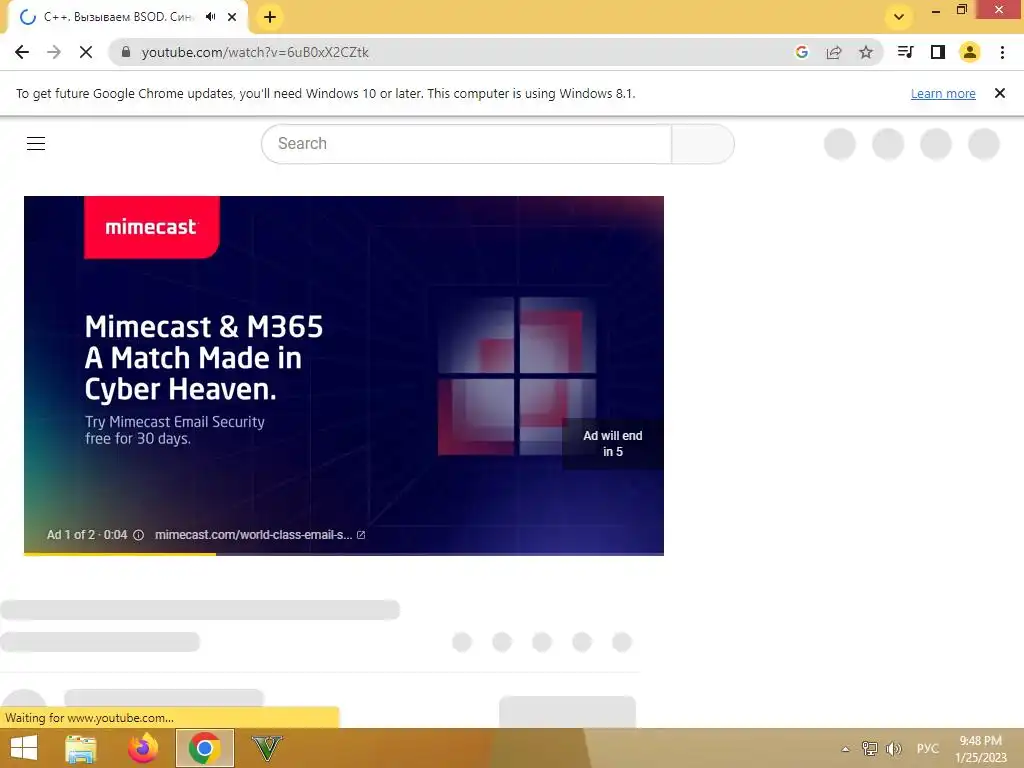The width and height of the screenshot is (1024, 768).
Task: Visit the mimecast.com advertiser link
Action: pyautogui.click(x=253, y=535)
